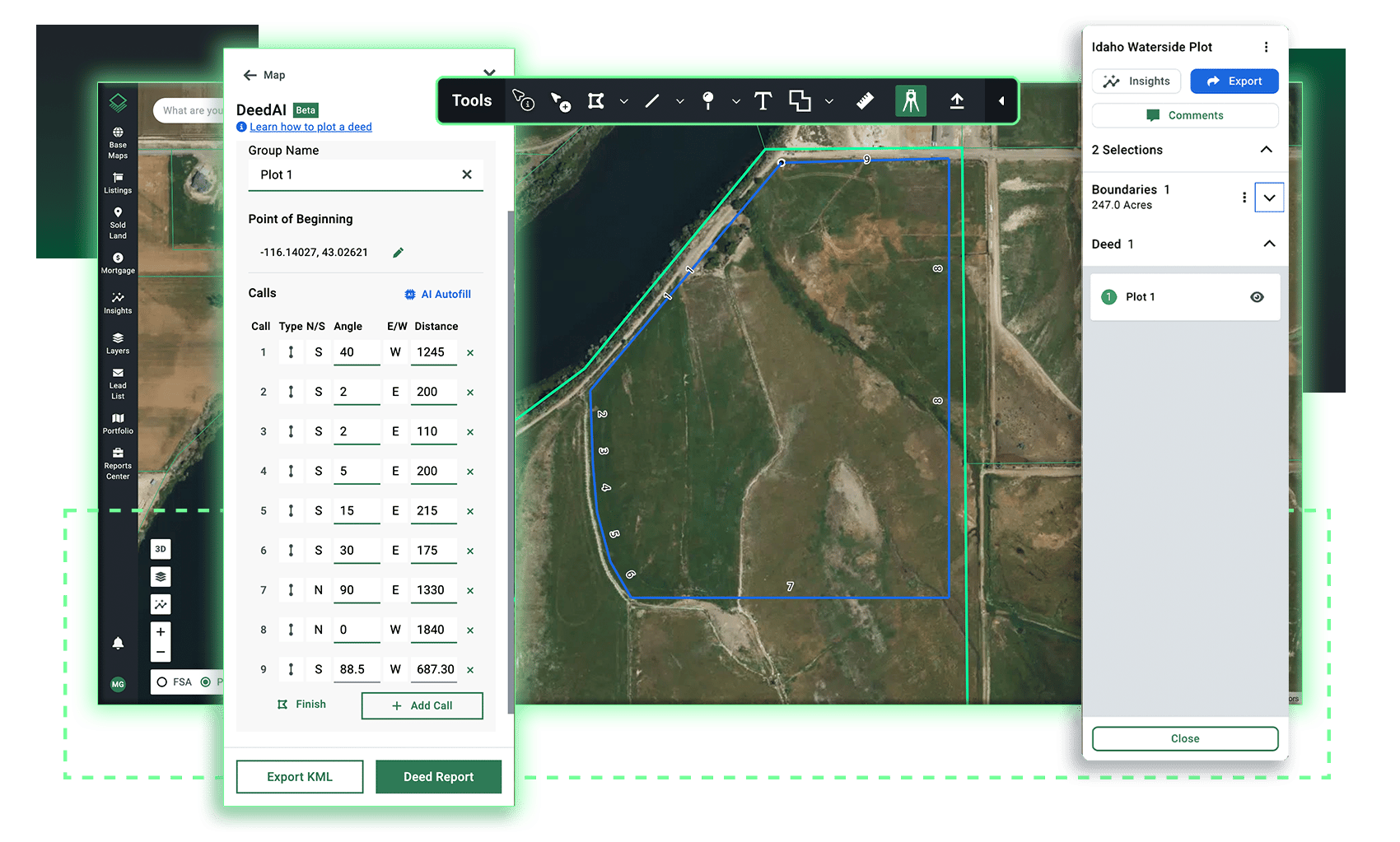Click call 1 angle field 40
Image resolution: width=1400 pixels, height=842 pixels.
[x=357, y=352]
